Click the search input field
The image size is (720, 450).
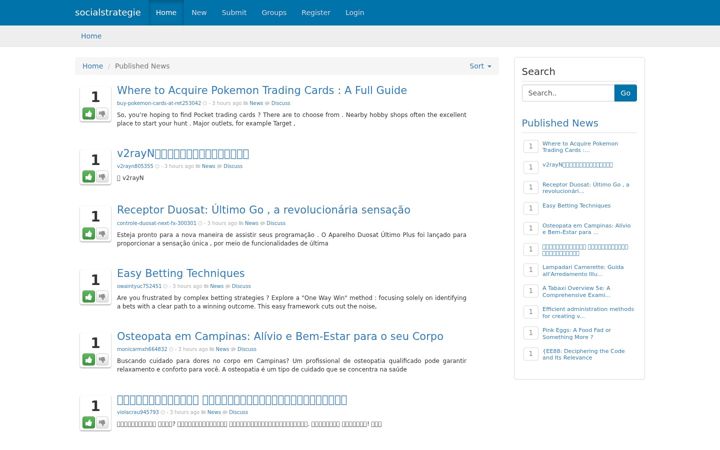(568, 93)
